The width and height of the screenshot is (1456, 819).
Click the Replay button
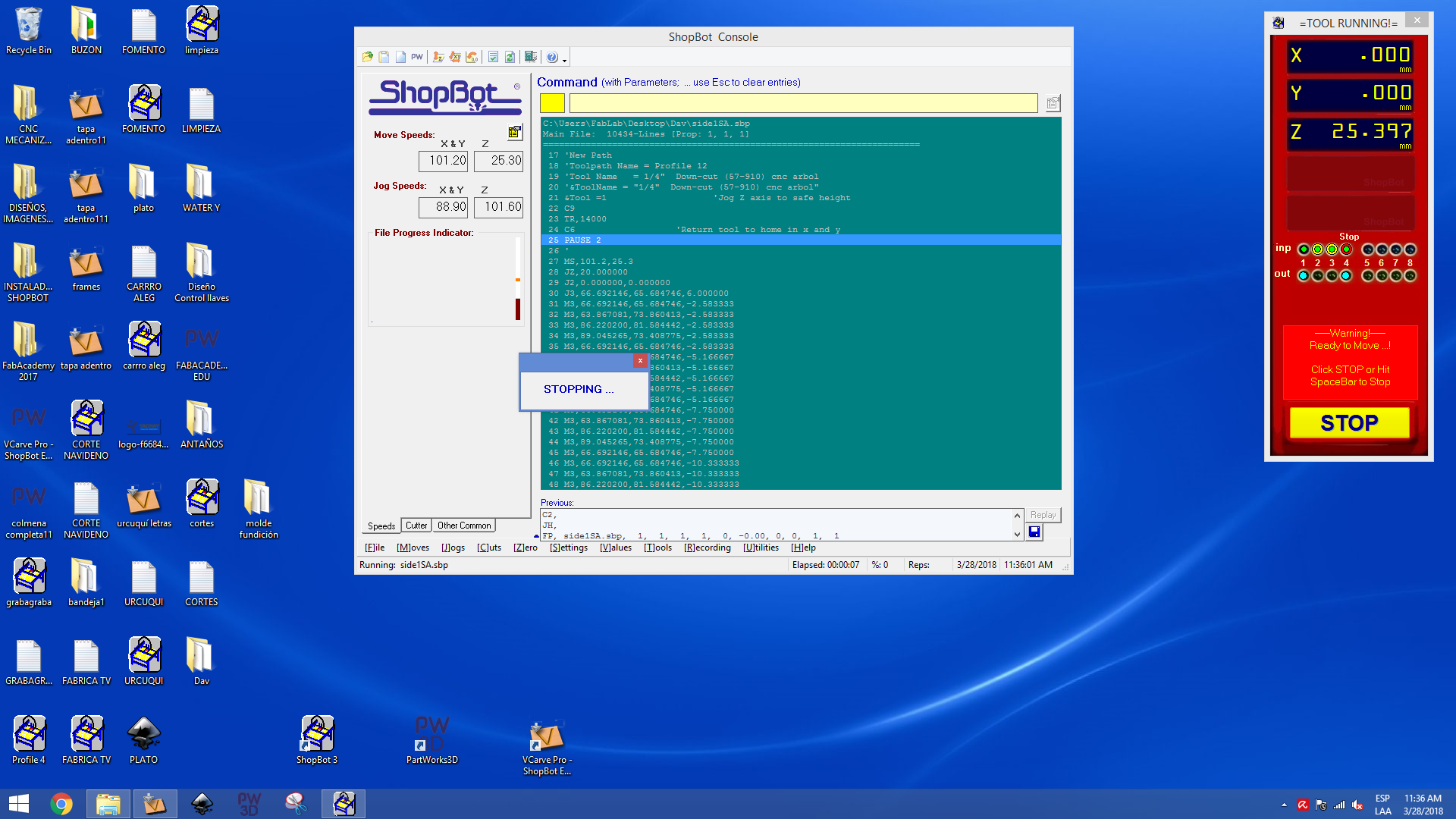click(1043, 515)
